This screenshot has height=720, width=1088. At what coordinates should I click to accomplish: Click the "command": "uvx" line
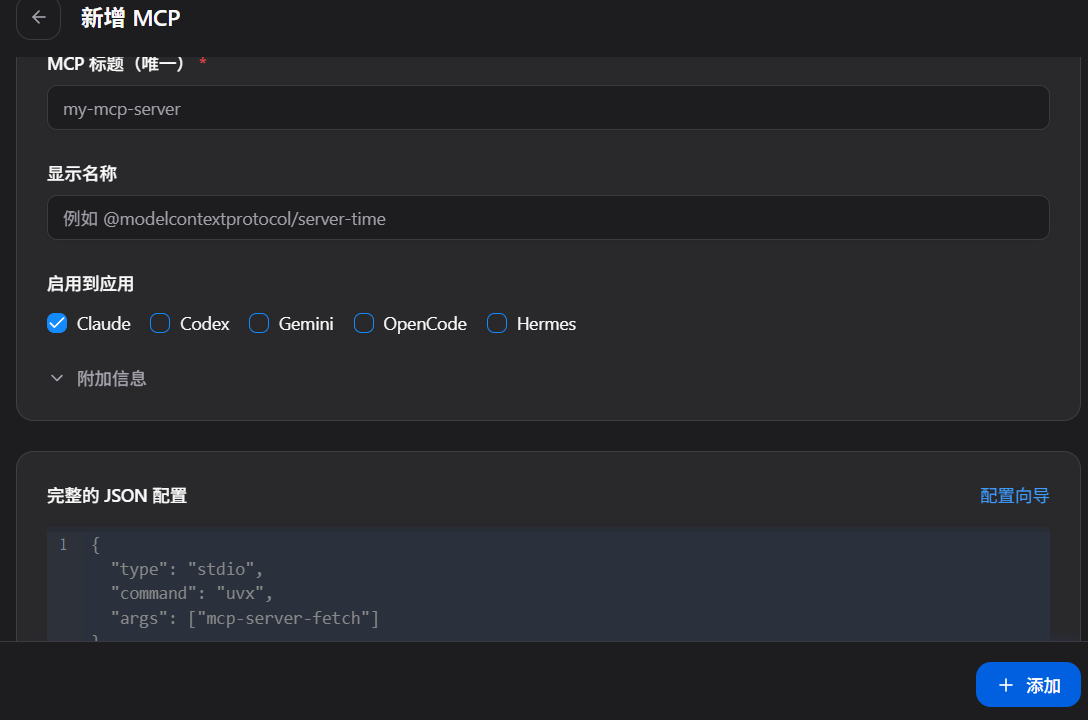(192, 594)
